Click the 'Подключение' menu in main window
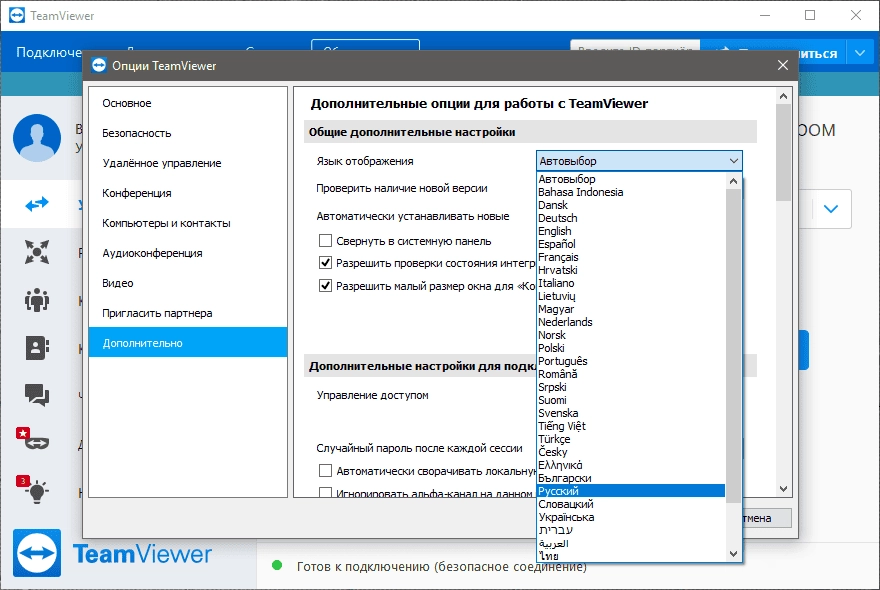 coord(49,52)
